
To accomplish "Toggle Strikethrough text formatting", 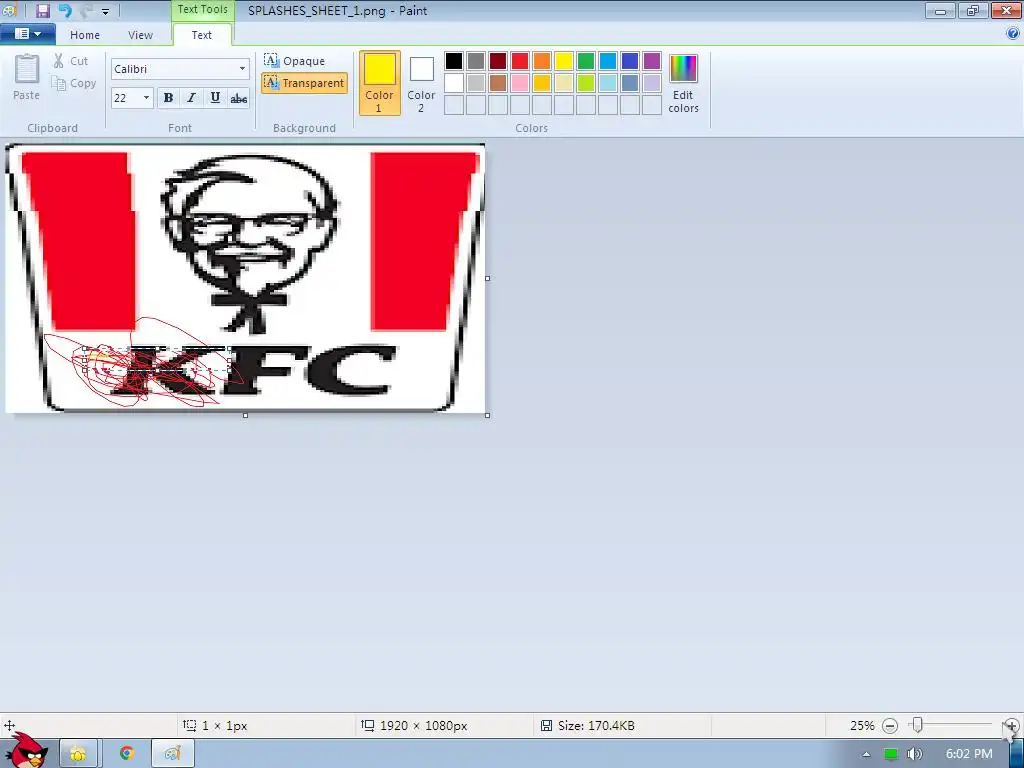I will click(x=238, y=98).
